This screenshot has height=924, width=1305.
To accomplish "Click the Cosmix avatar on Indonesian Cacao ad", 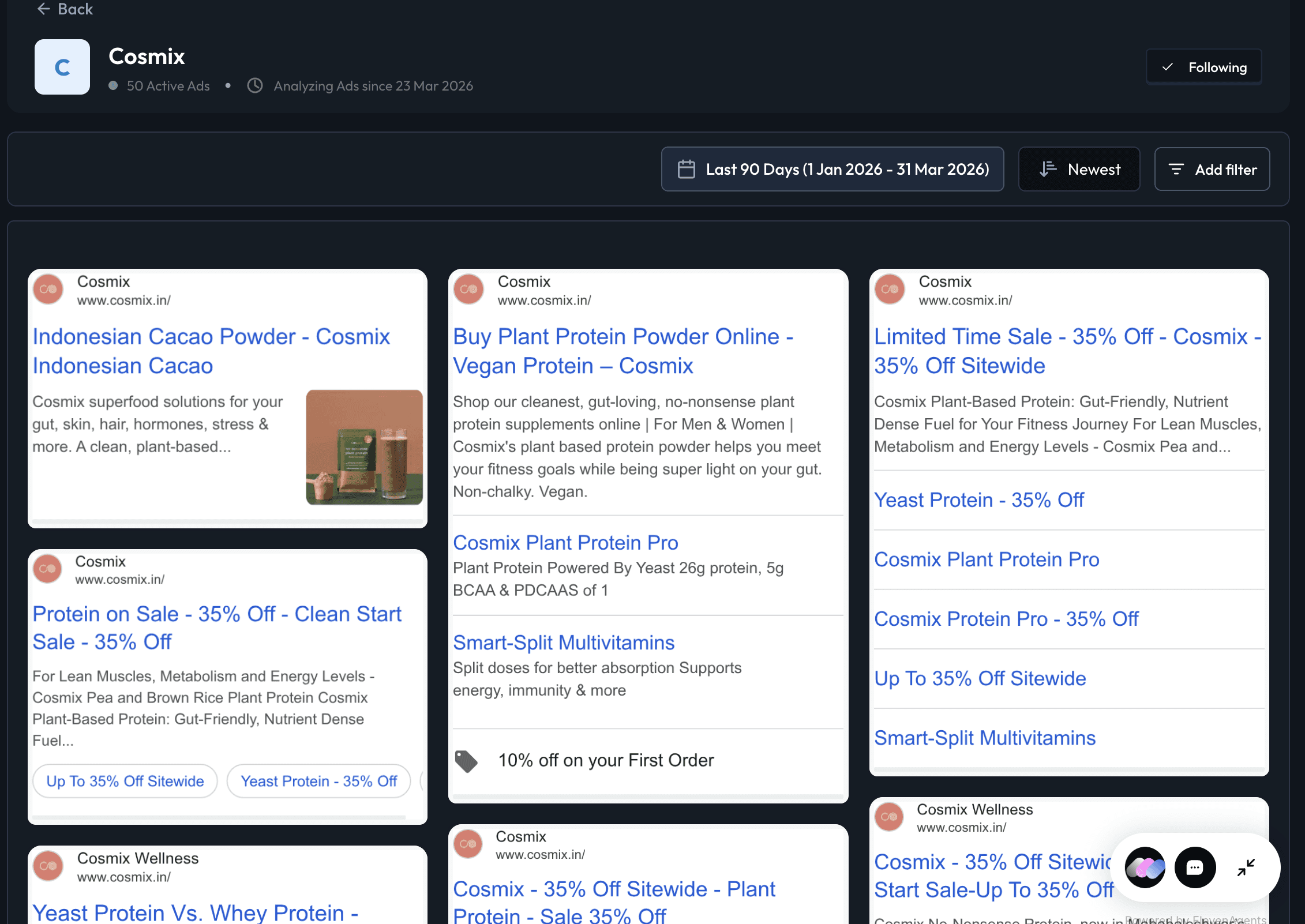I will tap(48, 289).
